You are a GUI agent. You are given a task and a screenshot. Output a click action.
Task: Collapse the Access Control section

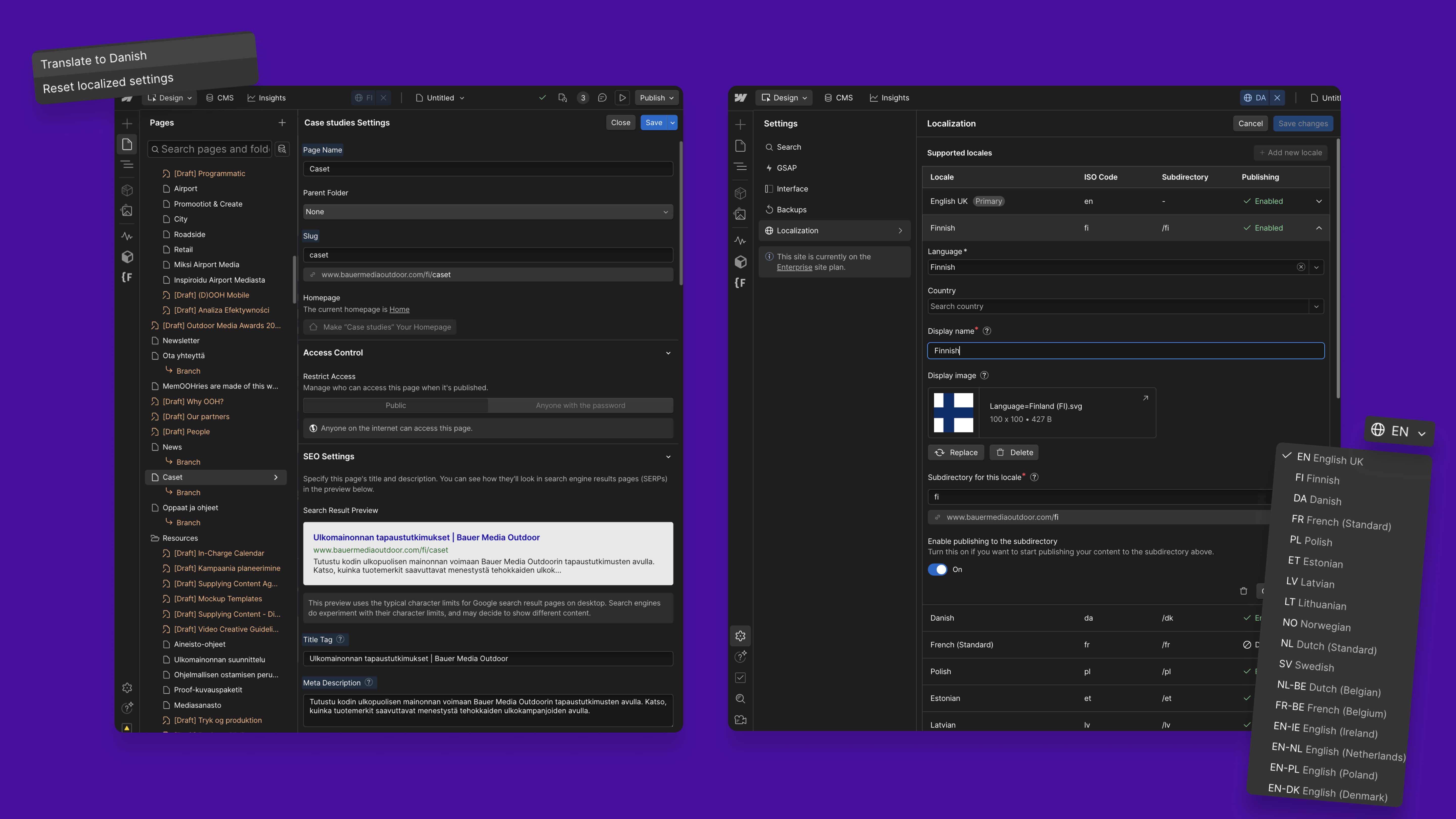pyautogui.click(x=668, y=353)
